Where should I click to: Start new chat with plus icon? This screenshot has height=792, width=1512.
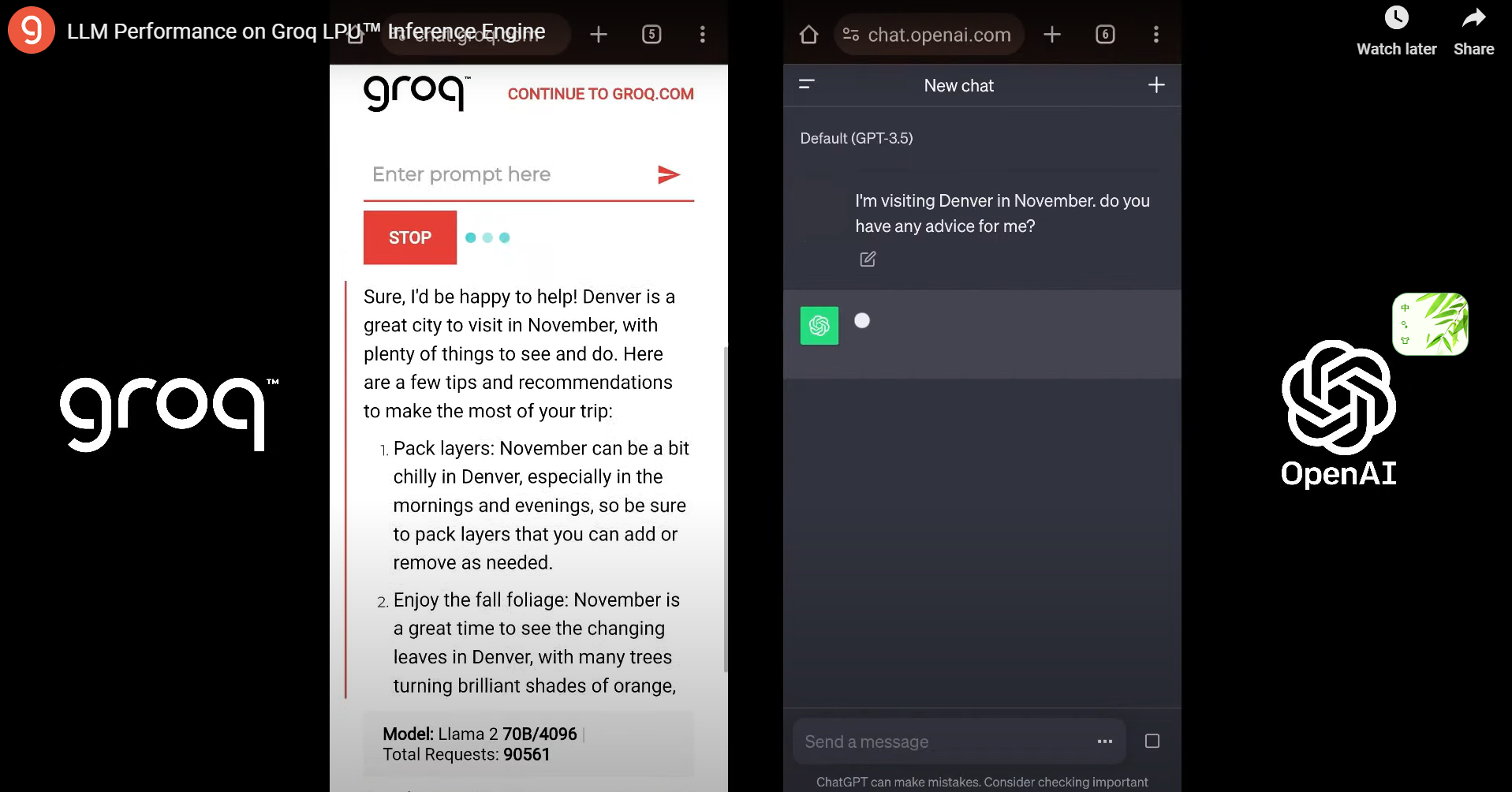click(1155, 85)
